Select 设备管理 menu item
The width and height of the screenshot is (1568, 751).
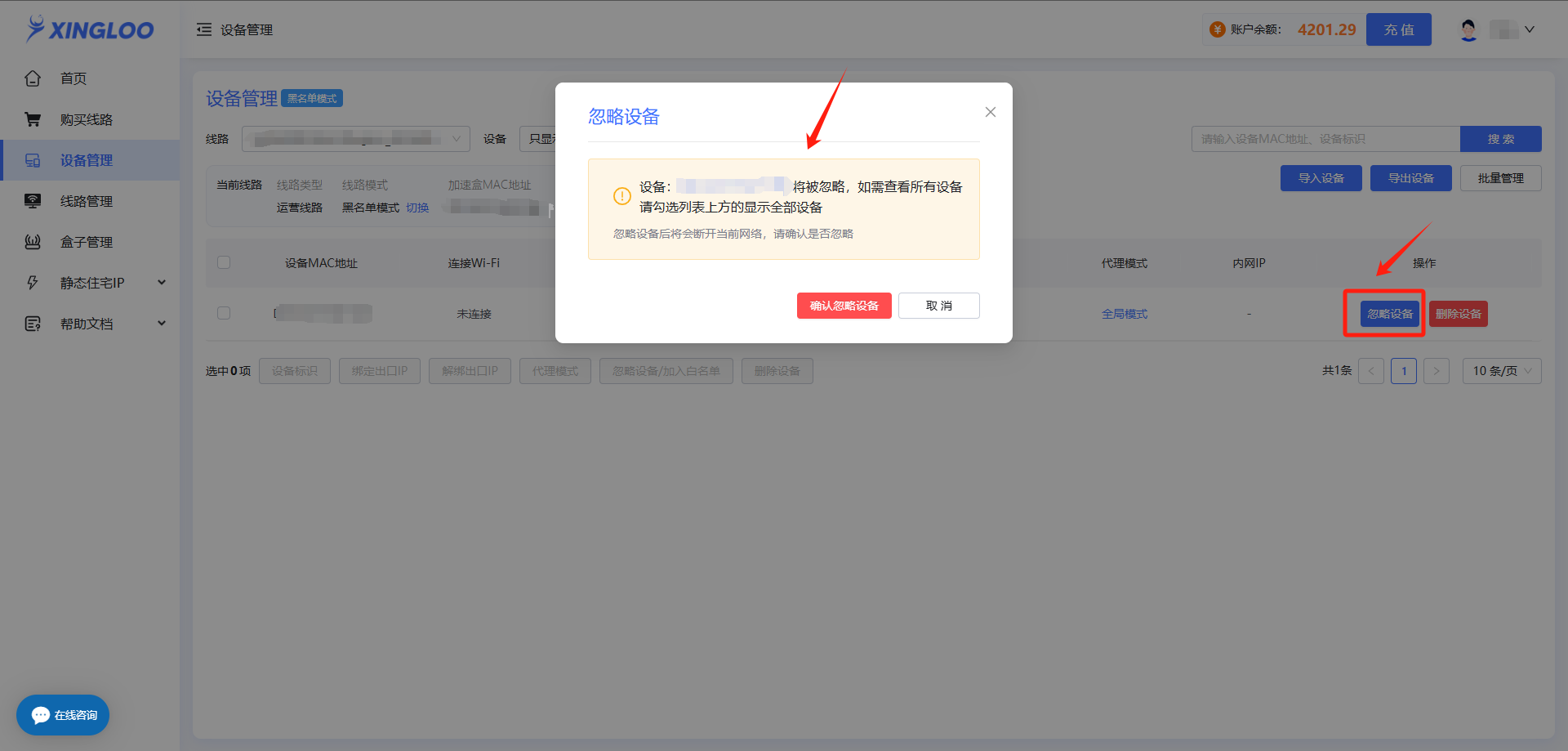(90, 160)
